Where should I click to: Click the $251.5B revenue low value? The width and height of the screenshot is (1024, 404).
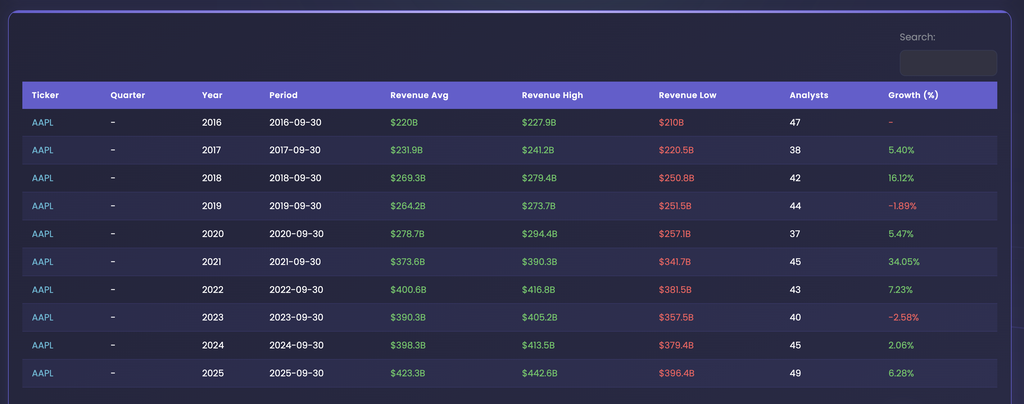click(x=676, y=206)
